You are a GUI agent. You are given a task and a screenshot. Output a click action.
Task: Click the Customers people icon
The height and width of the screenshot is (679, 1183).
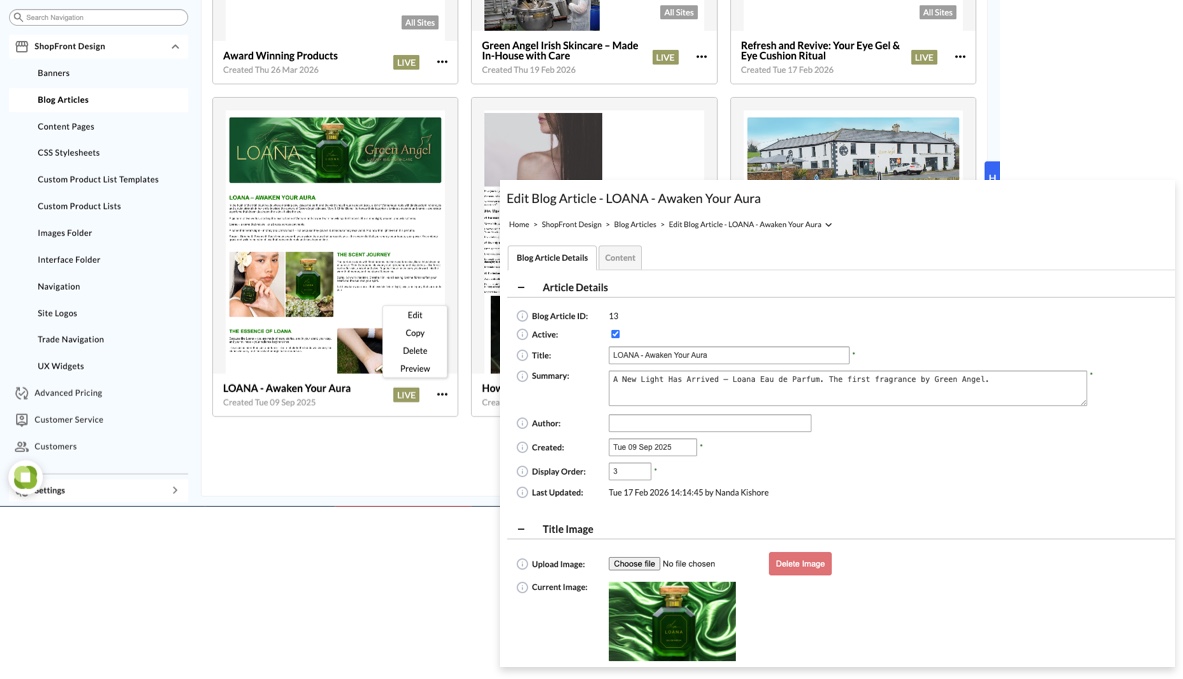[22, 447]
